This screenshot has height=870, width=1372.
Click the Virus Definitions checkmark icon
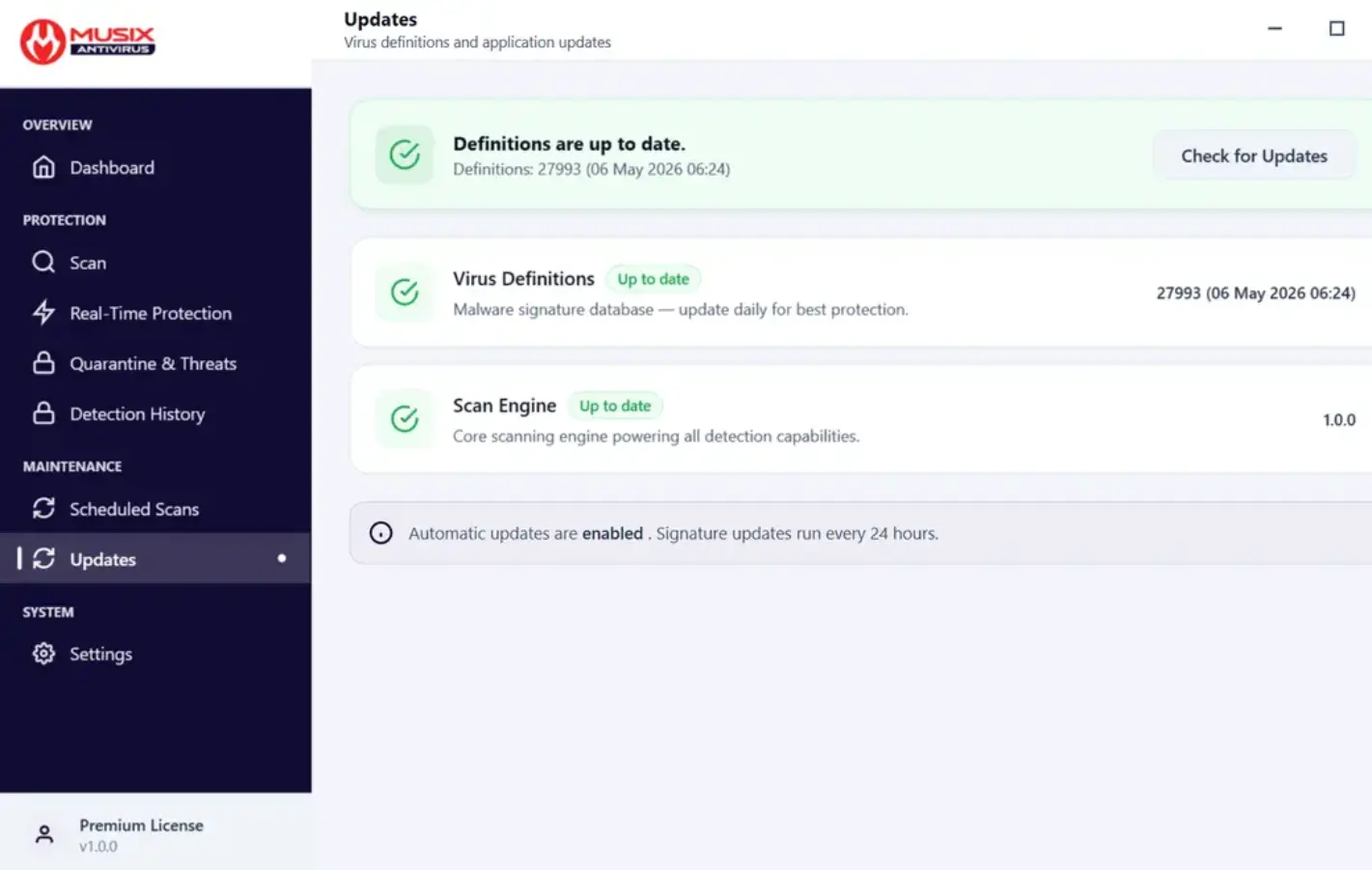point(405,292)
